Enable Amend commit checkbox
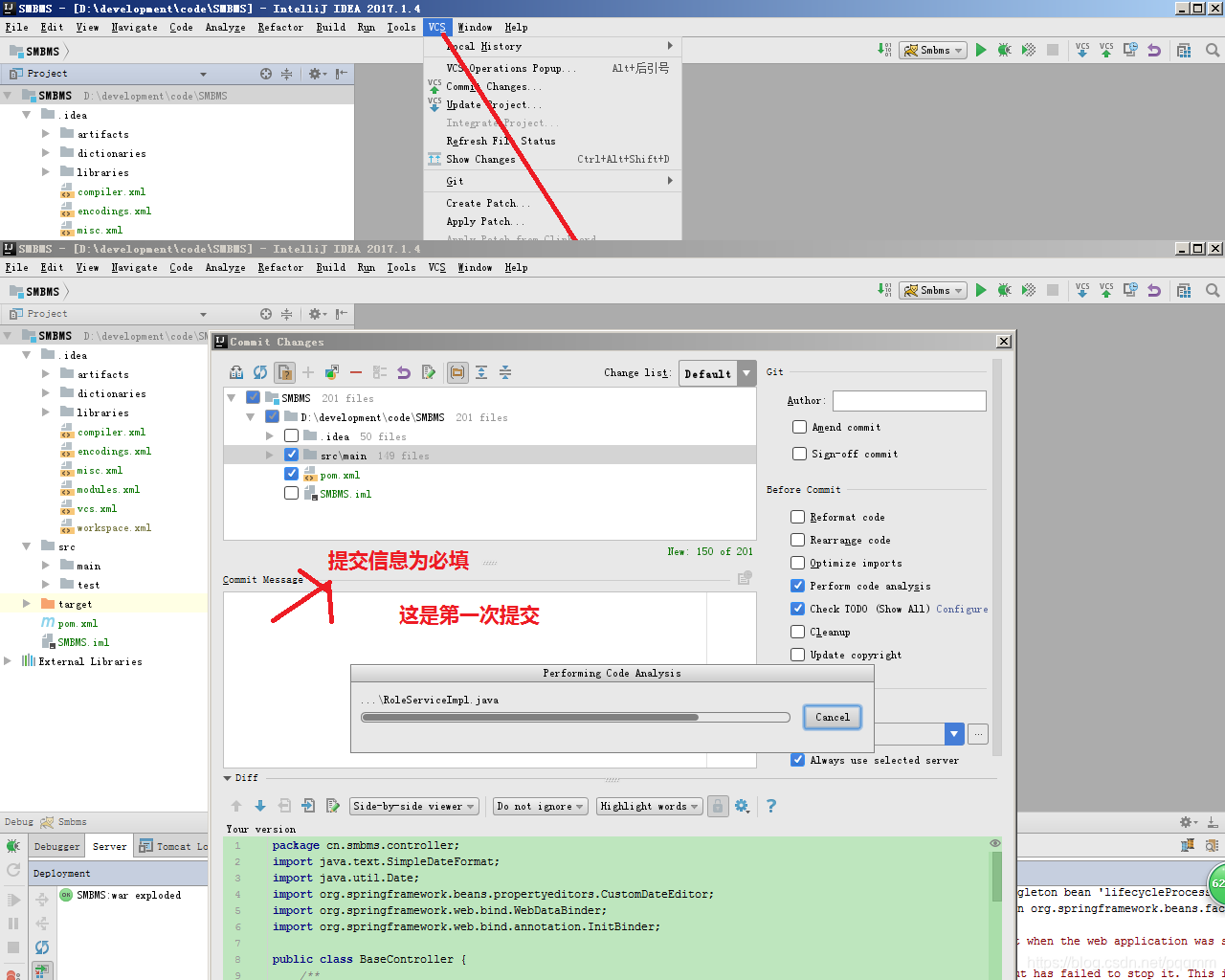The height and width of the screenshot is (980, 1225). (x=799, y=427)
